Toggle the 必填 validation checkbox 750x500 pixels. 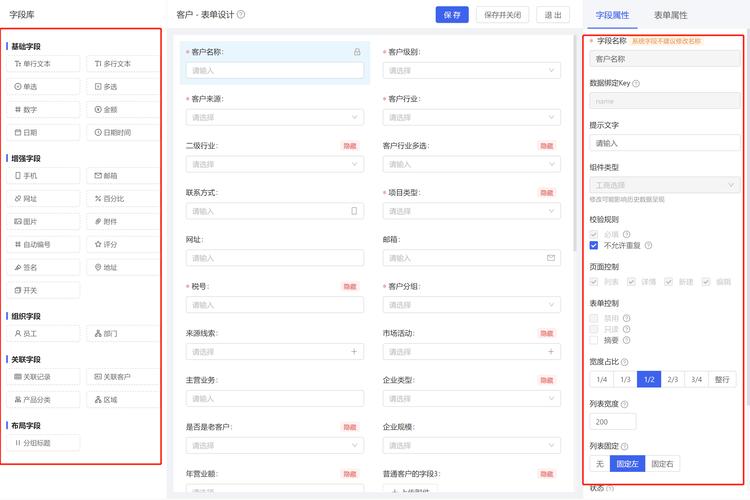[x=594, y=234]
